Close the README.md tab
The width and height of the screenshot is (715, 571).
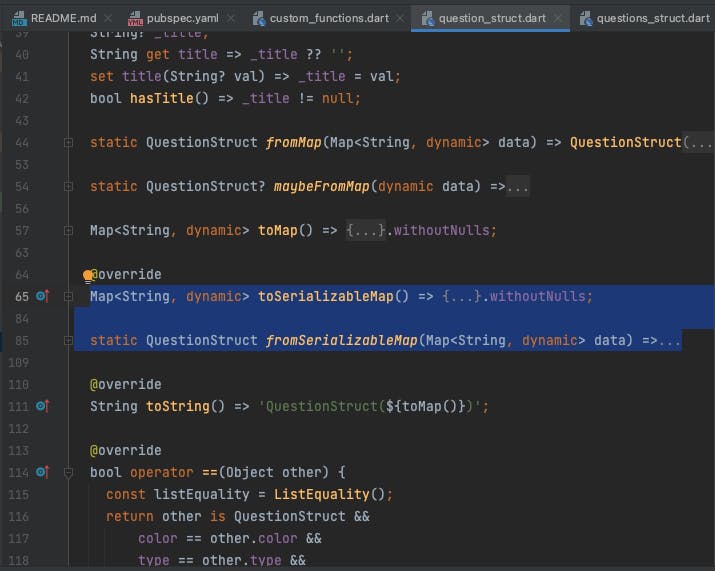coord(108,18)
